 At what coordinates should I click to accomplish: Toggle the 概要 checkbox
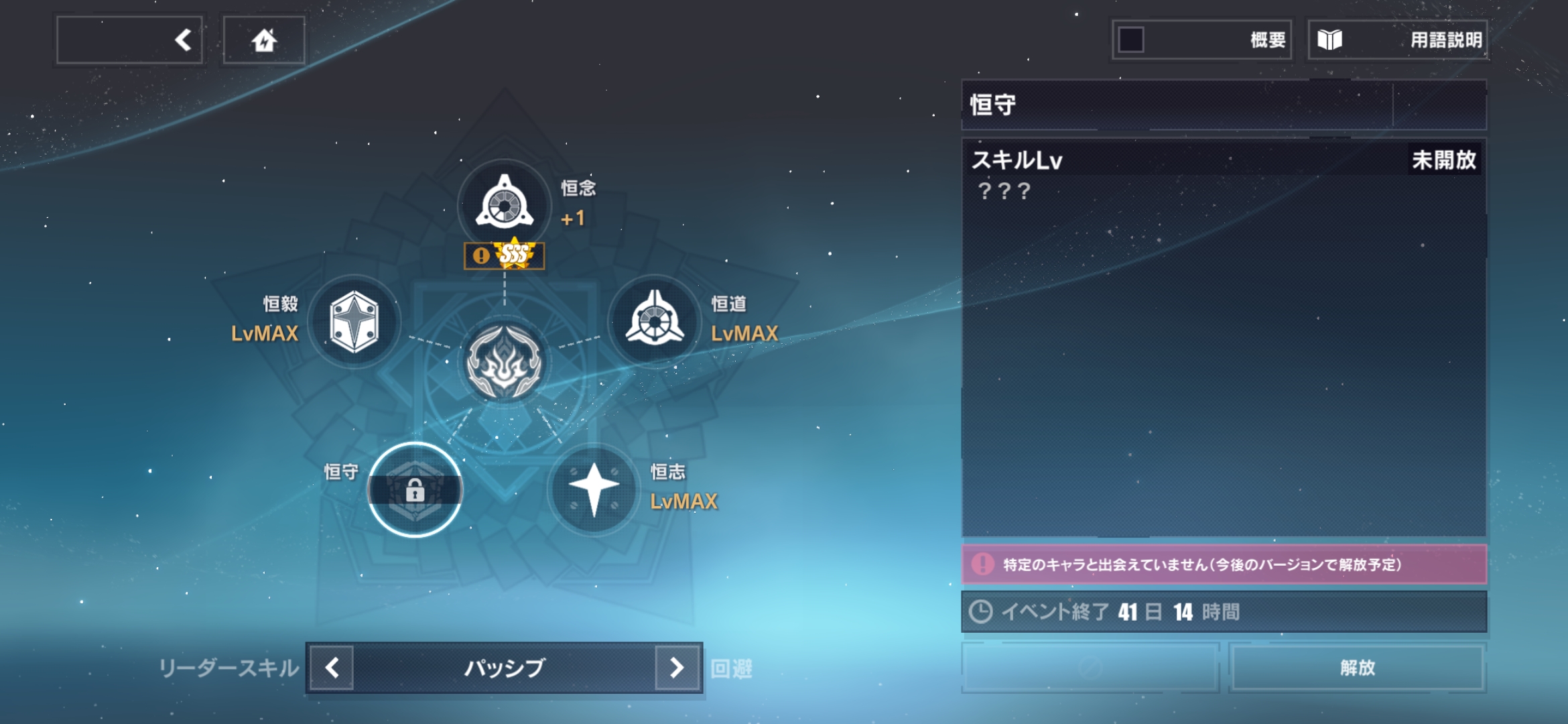click(1131, 40)
